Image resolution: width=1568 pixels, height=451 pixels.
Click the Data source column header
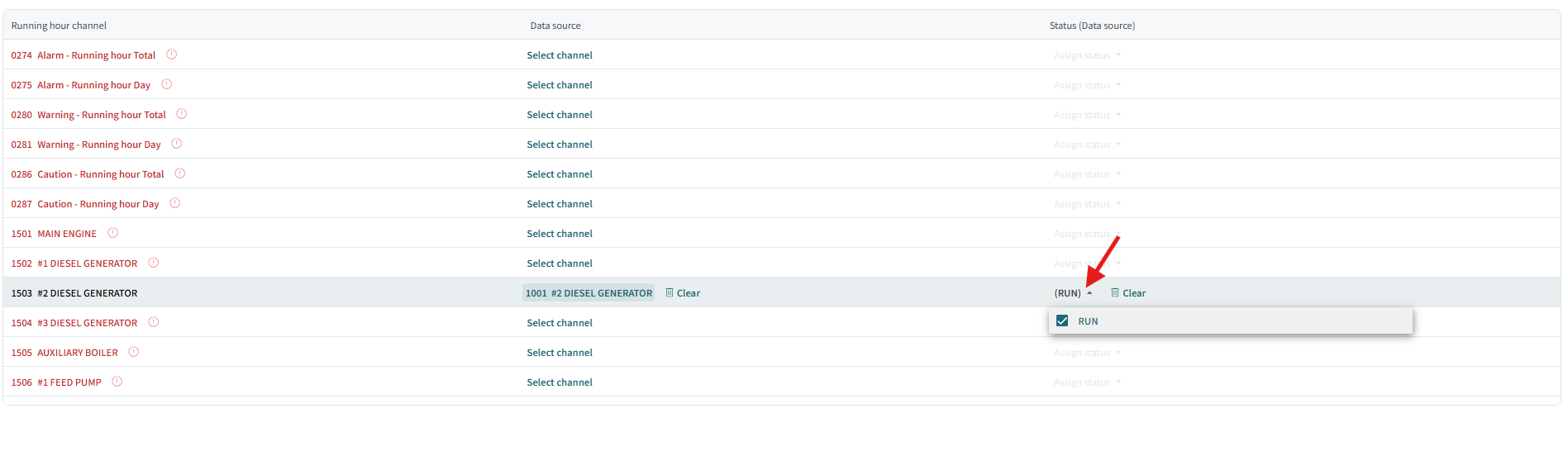click(555, 26)
